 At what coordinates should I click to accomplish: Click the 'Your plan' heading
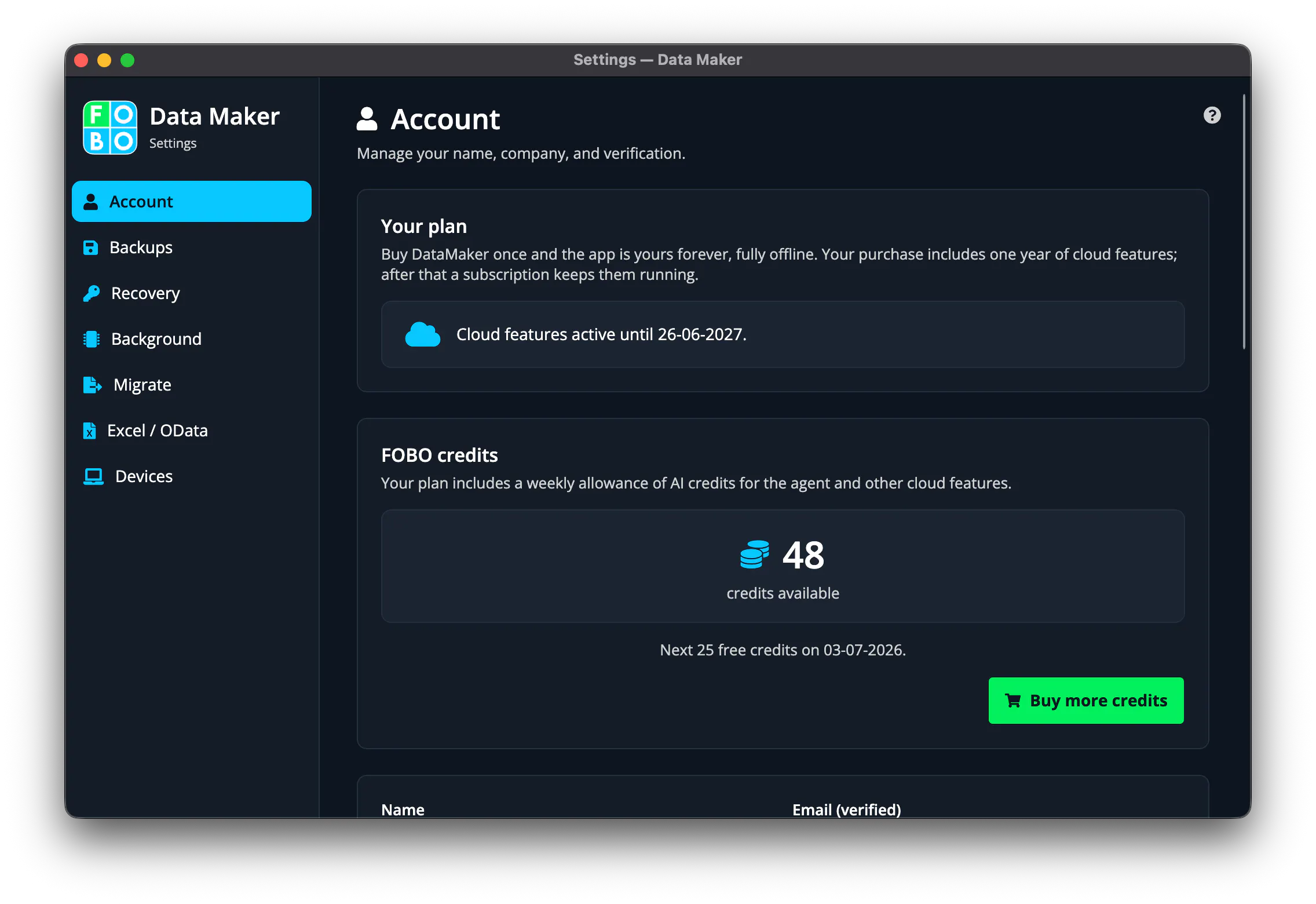click(x=424, y=226)
